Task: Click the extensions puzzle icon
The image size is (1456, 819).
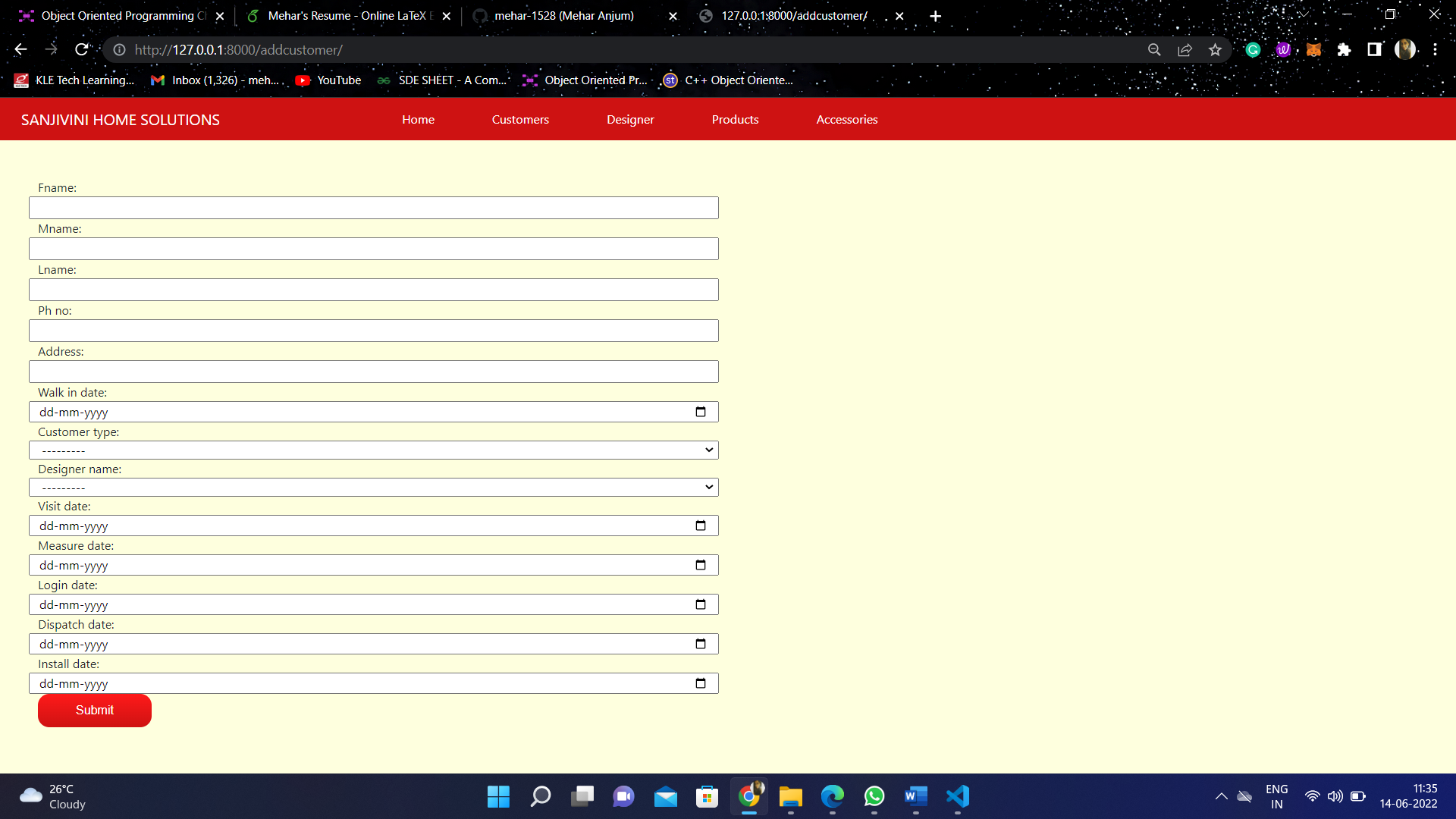Action: pyautogui.click(x=1345, y=49)
